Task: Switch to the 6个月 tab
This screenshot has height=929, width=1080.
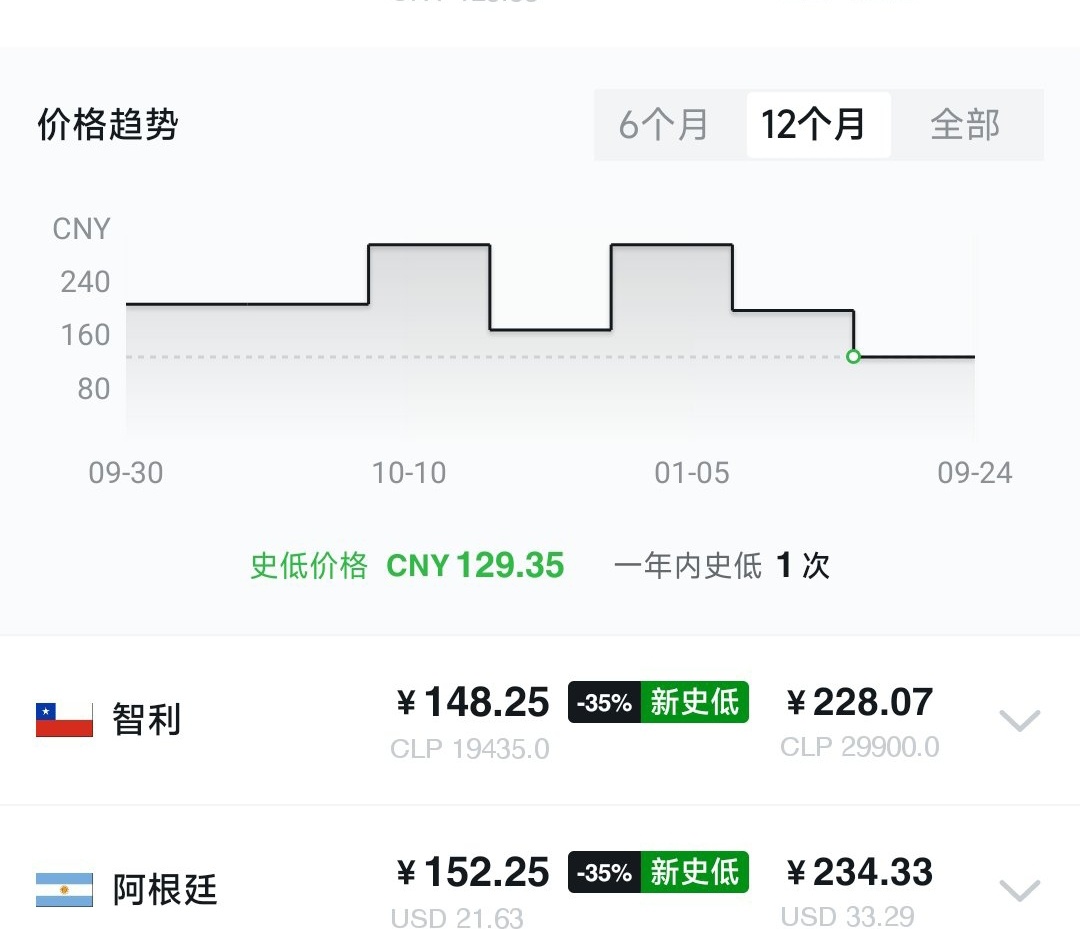Action: [663, 125]
